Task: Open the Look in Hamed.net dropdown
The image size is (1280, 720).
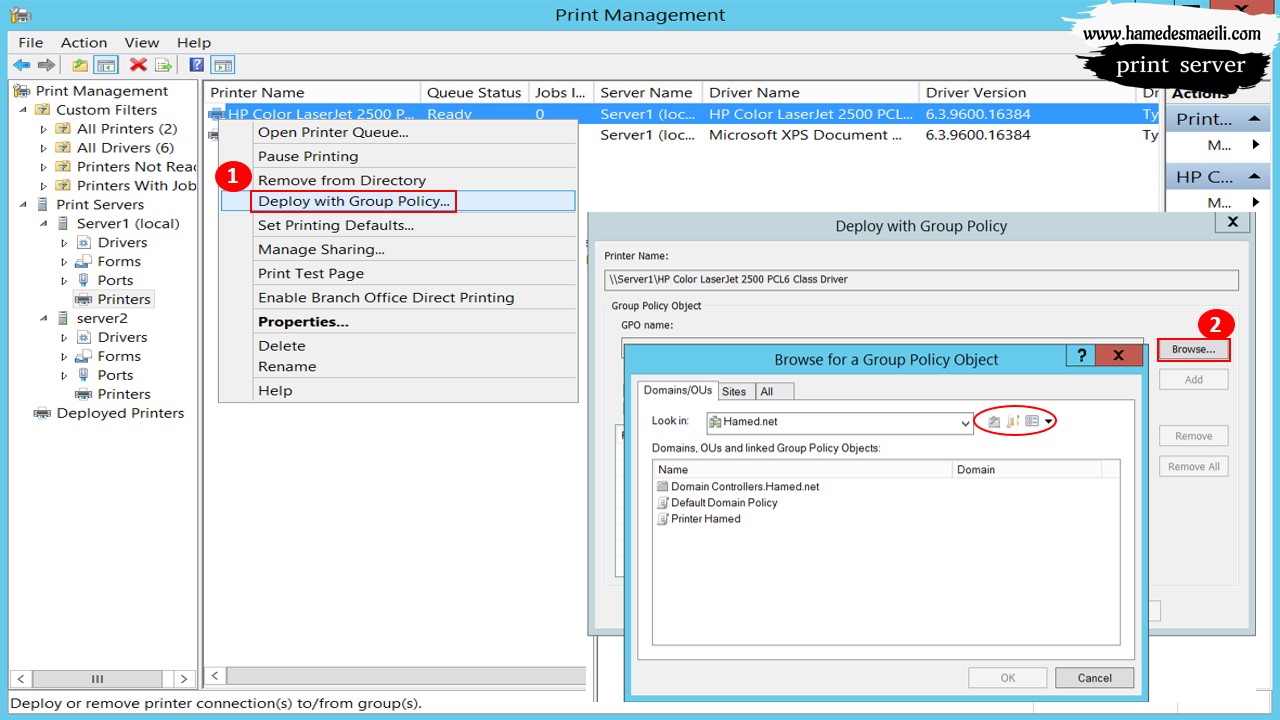Action: pos(965,423)
